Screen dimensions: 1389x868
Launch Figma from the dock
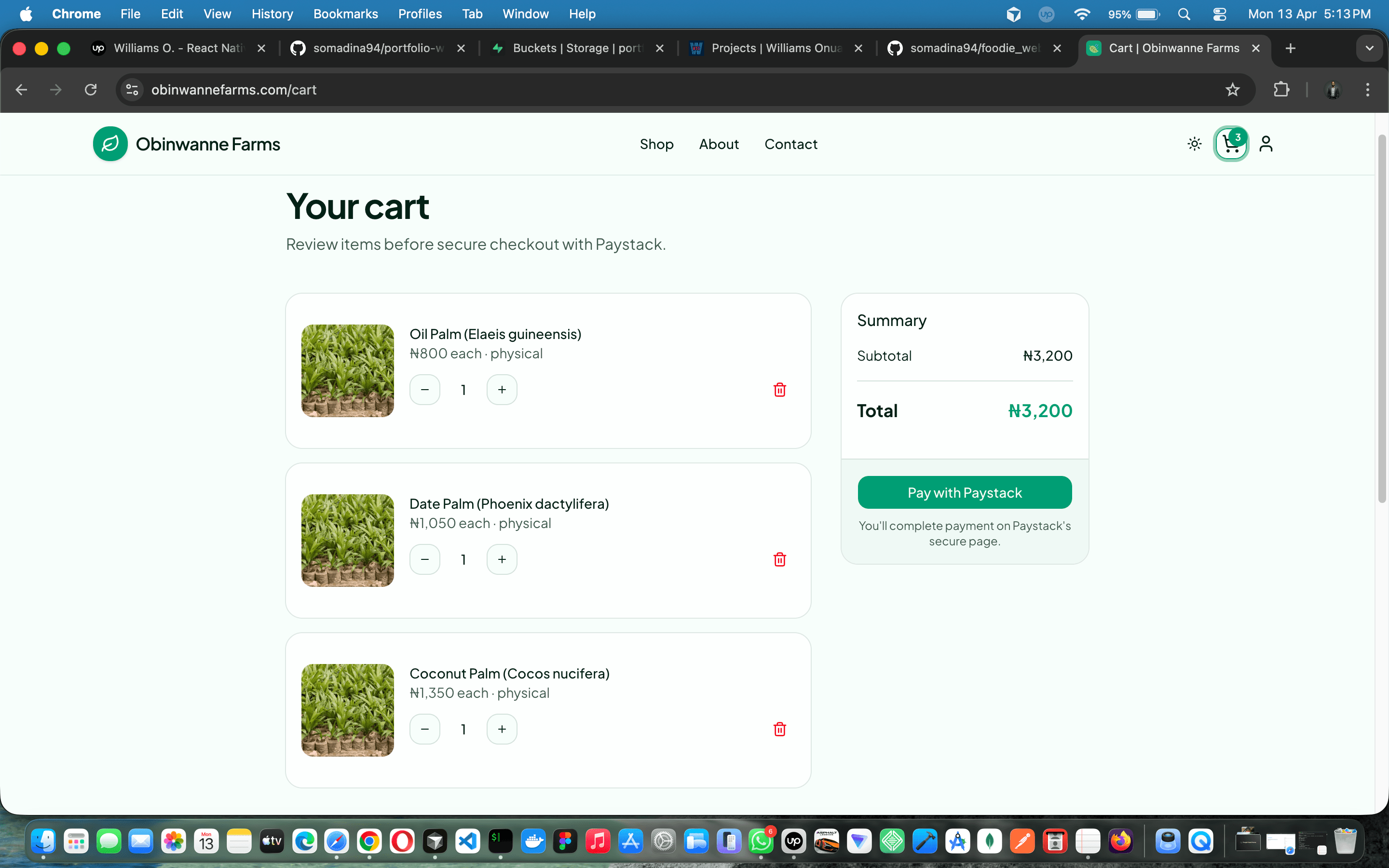pyautogui.click(x=564, y=841)
